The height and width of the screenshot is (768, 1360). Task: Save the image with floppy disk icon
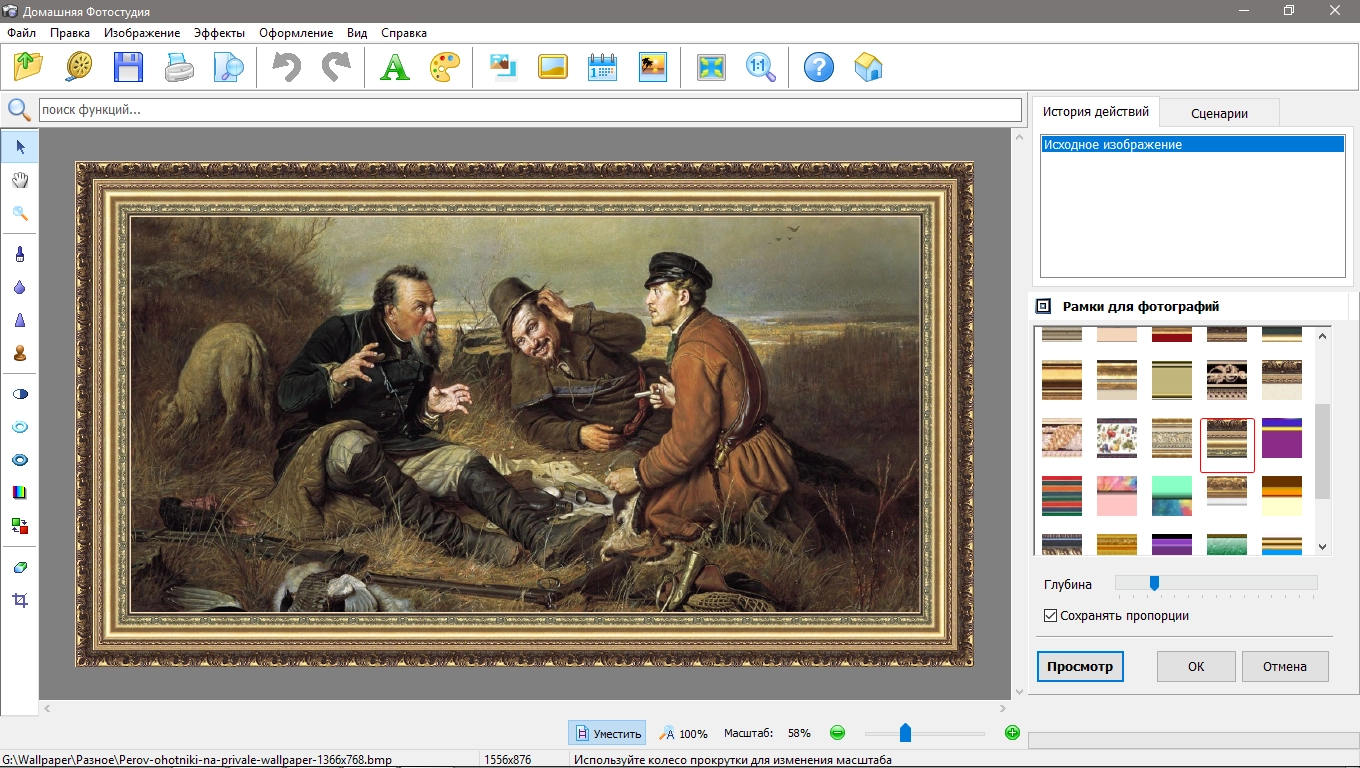pyautogui.click(x=129, y=67)
